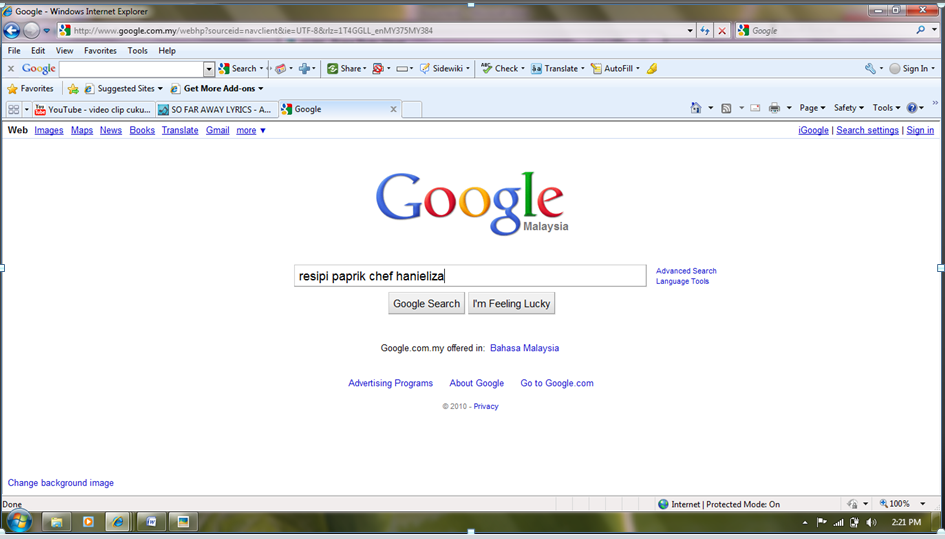
Task: Click the Refresh icon beside the address bar
Action: tap(705, 30)
